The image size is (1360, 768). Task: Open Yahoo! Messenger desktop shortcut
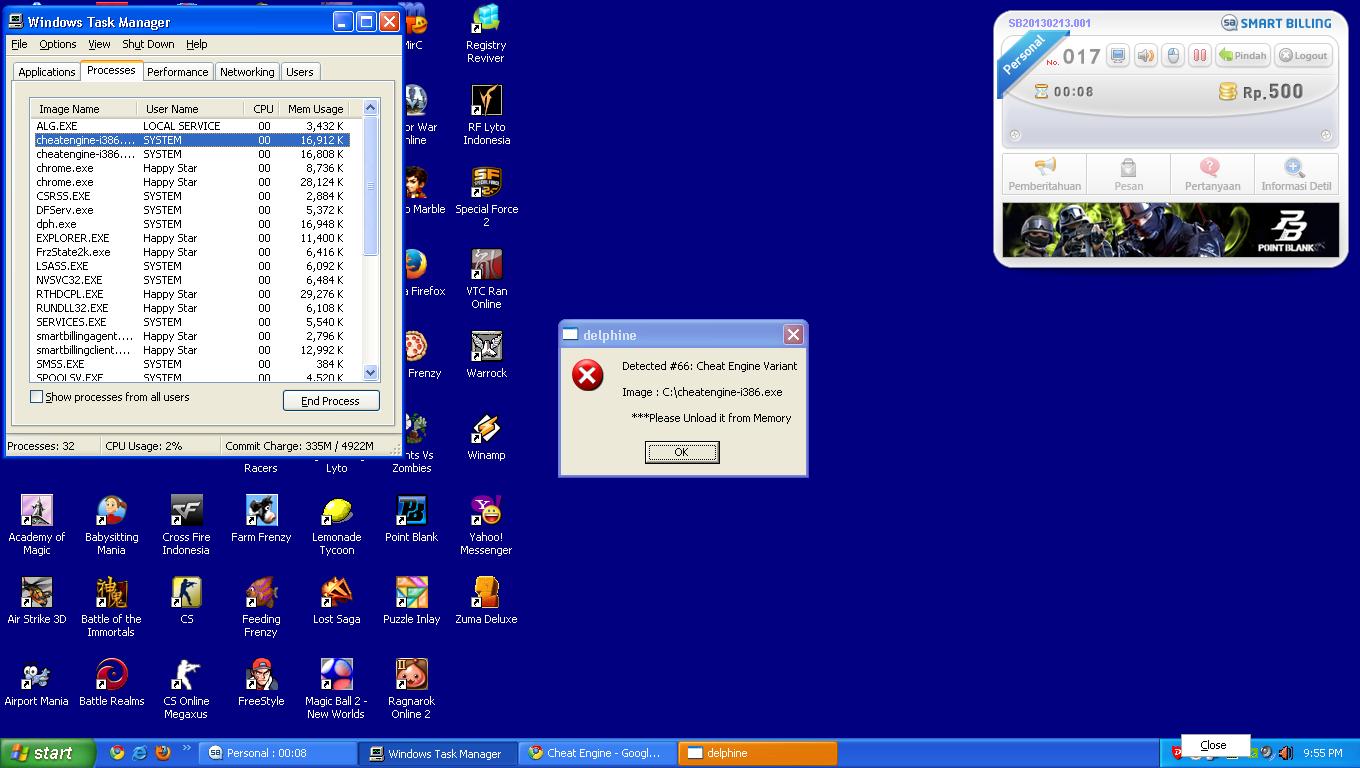(486, 525)
